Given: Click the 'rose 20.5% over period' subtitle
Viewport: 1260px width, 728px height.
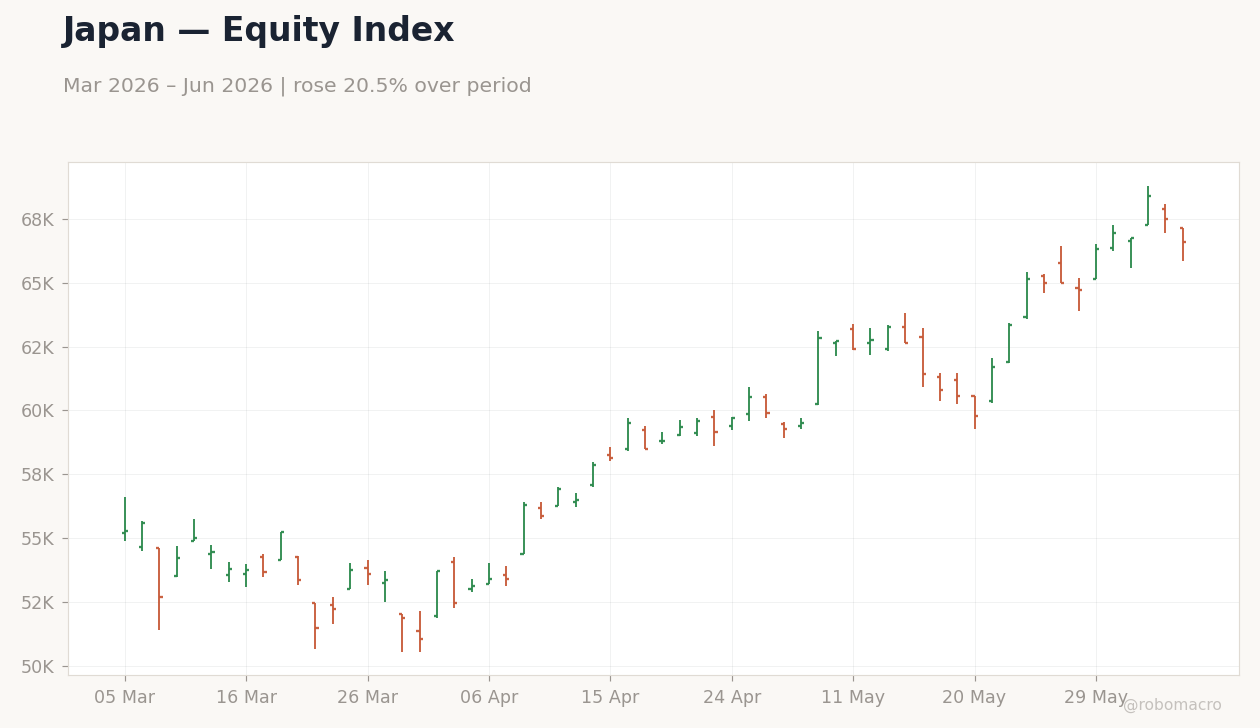Looking at the screenshot, I should tap(412, 87).
